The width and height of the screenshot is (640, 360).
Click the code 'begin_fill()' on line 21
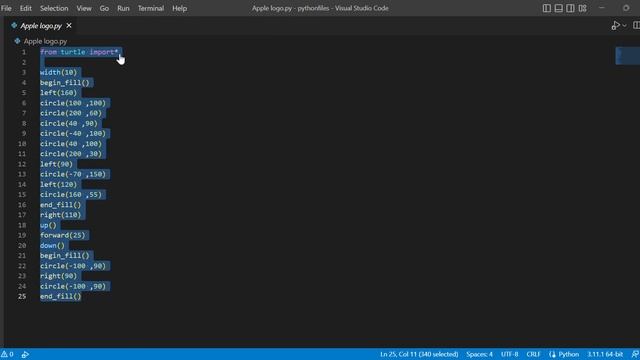click(x=64, y=256)
